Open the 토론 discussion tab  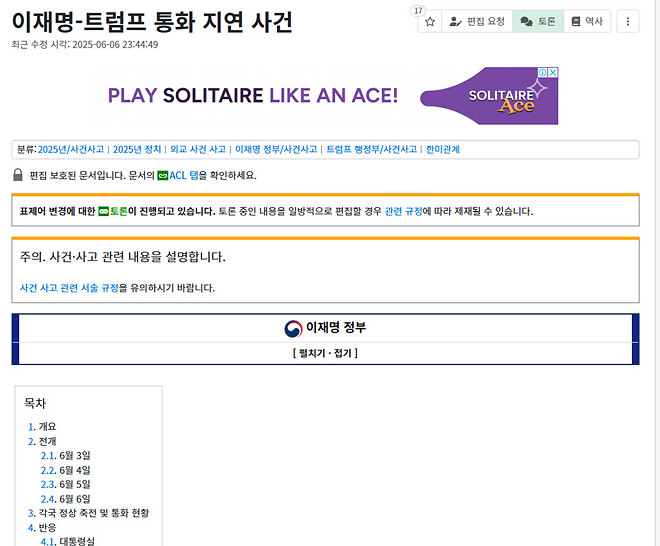point(538,21)
